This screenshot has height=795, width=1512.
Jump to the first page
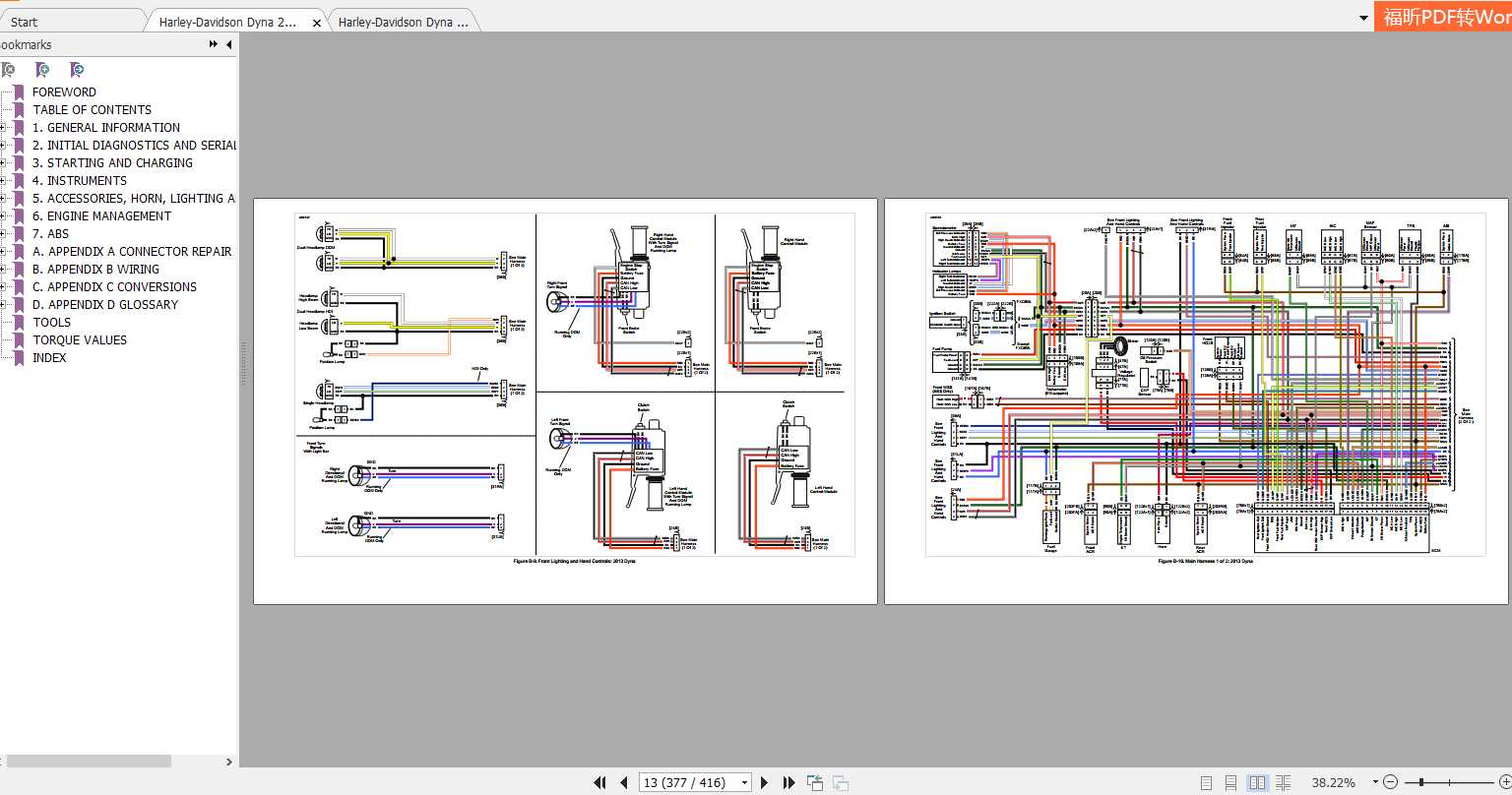(x=599, y=782)
